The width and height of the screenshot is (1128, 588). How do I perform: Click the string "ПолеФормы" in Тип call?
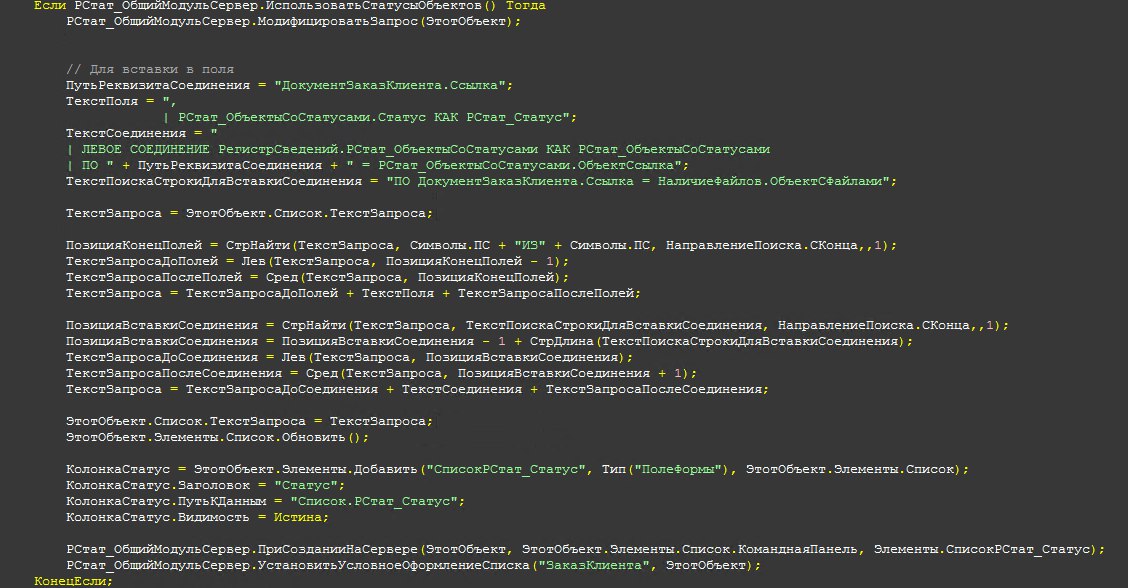tap(678, 469)
